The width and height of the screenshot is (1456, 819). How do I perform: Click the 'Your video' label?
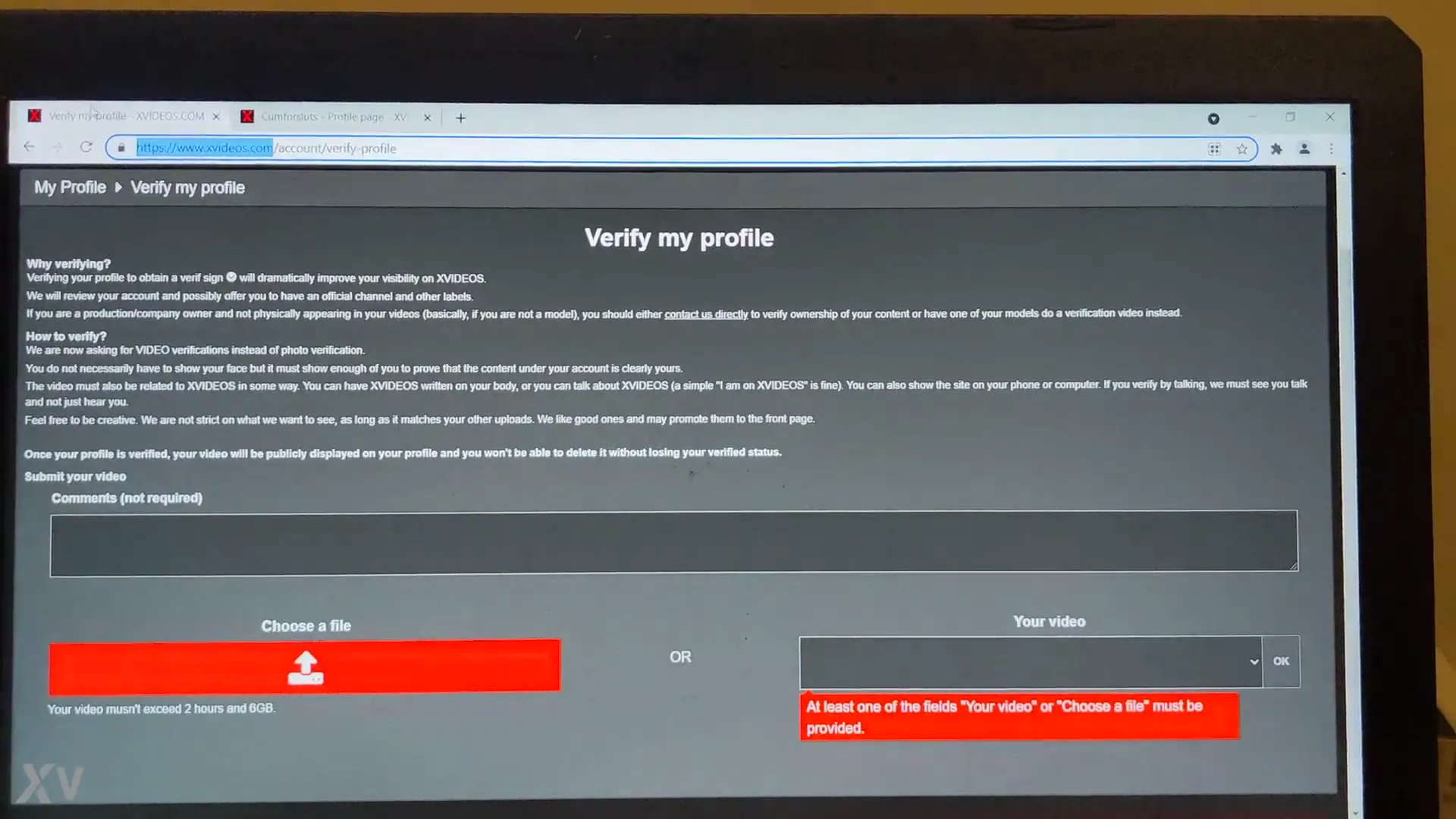tap(1050, 622)
